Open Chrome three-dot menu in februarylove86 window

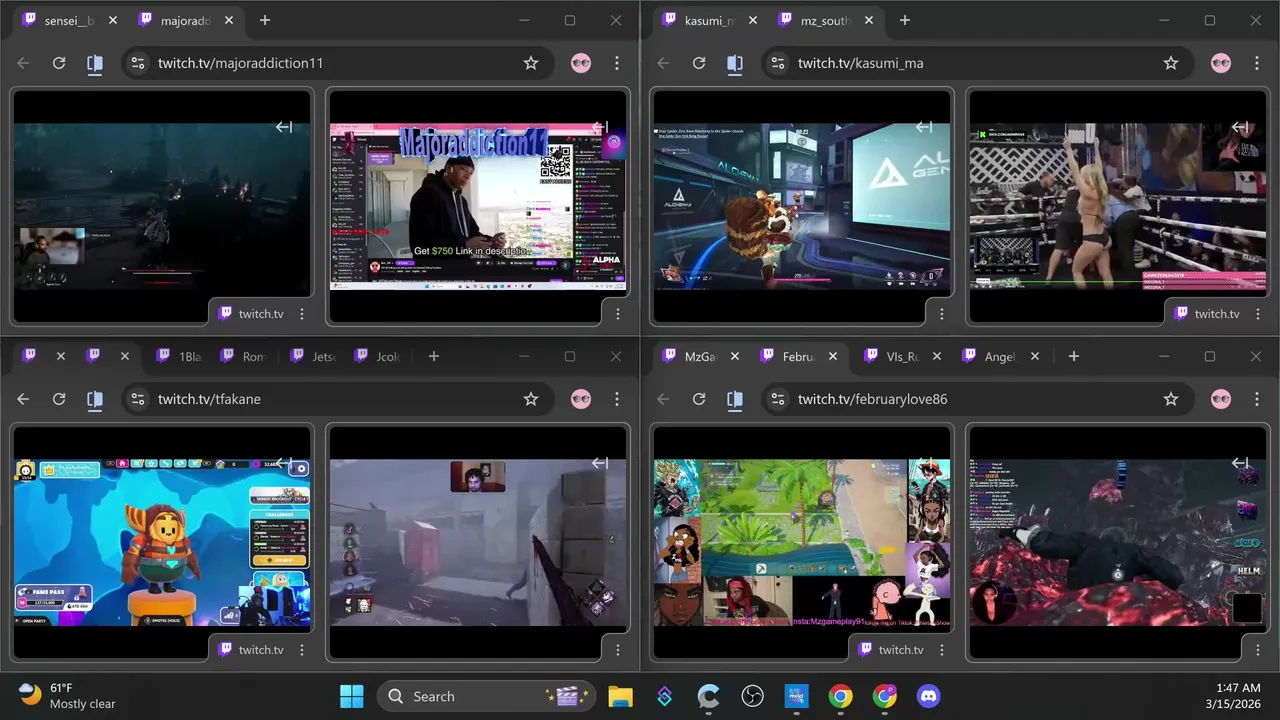(x=1257, y=399)
